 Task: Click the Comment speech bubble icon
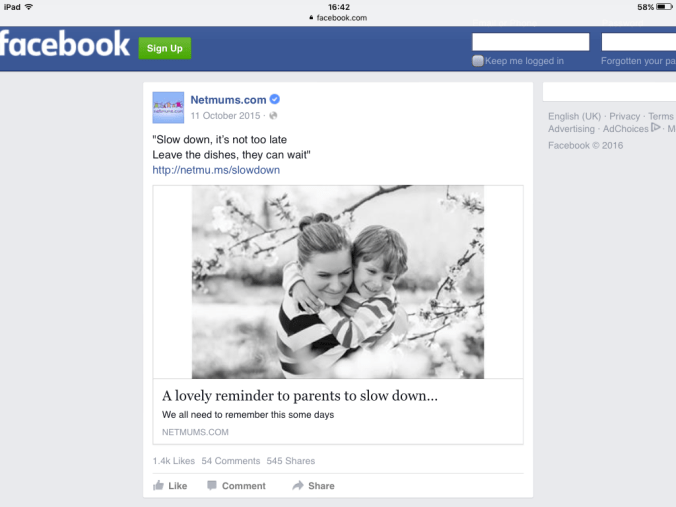pos(212,485)
